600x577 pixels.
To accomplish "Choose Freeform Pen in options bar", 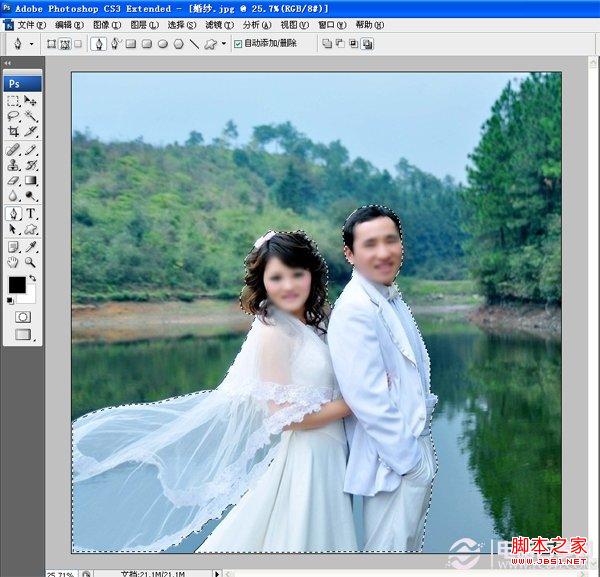I will pos(115,44).
